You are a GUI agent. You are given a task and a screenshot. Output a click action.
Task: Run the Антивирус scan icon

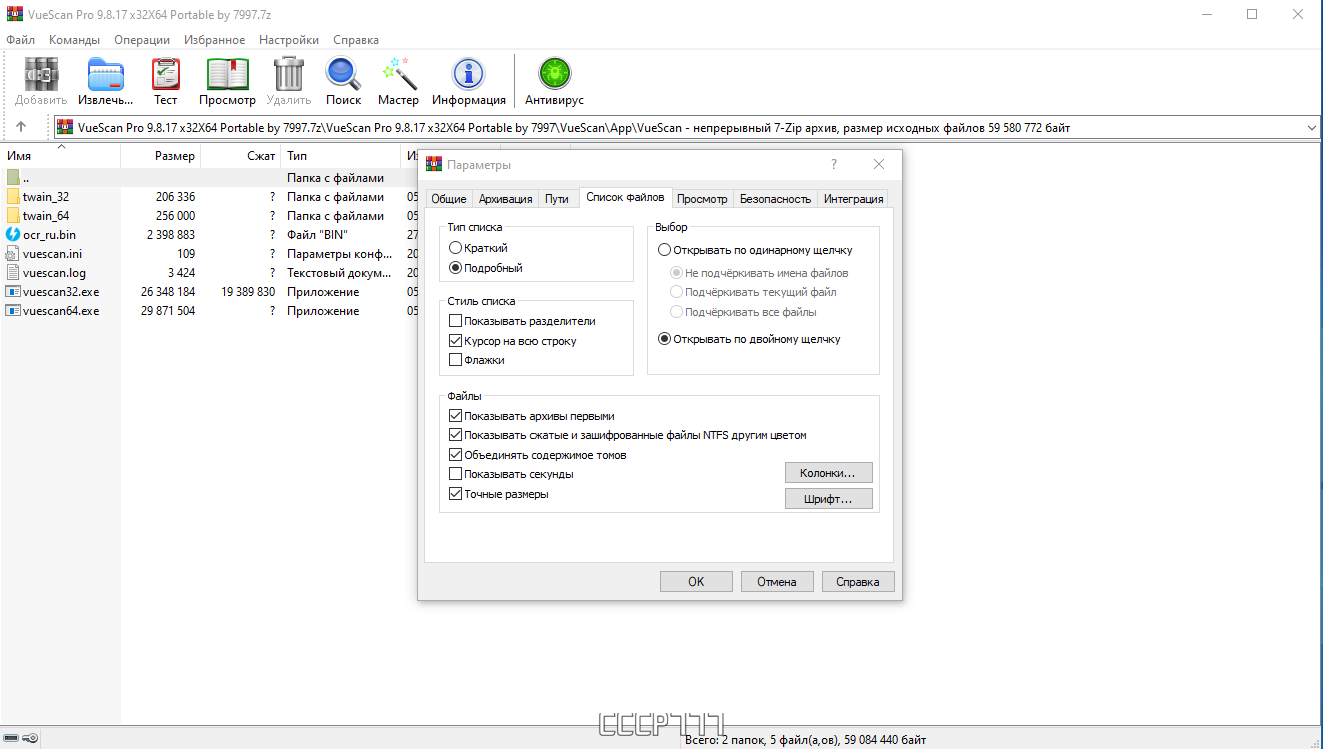pos(554,74)
